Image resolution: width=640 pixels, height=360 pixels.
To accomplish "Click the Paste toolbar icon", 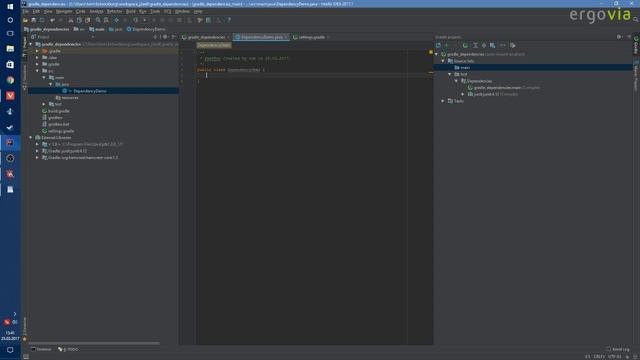I will pos(87,20).
